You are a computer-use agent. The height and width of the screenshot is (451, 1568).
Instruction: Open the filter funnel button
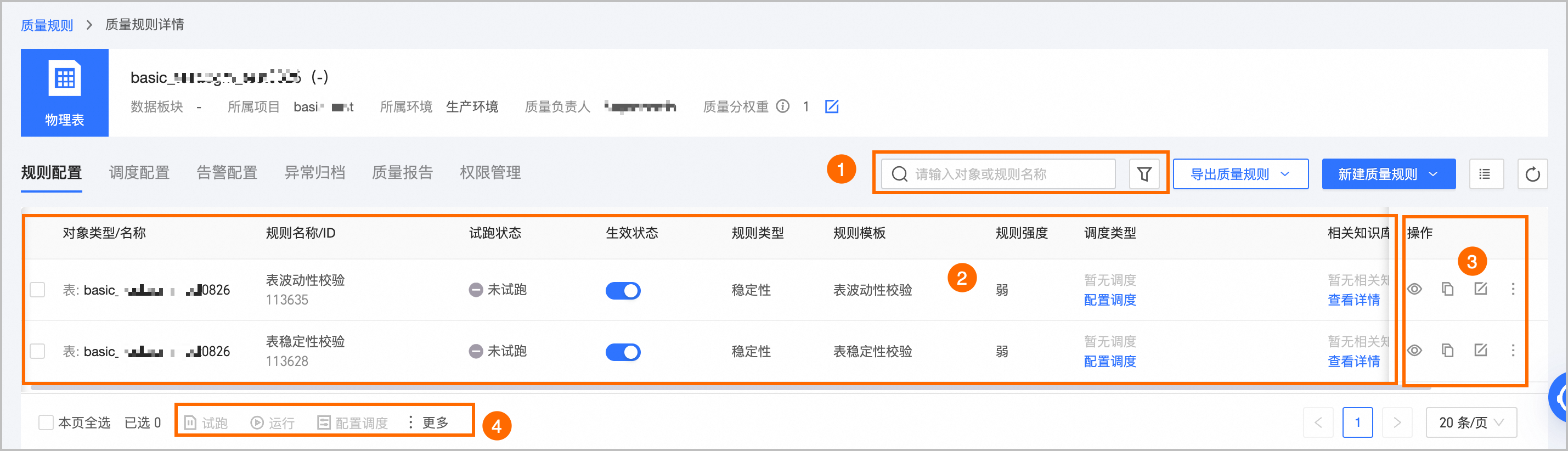tap(1144, 174)
